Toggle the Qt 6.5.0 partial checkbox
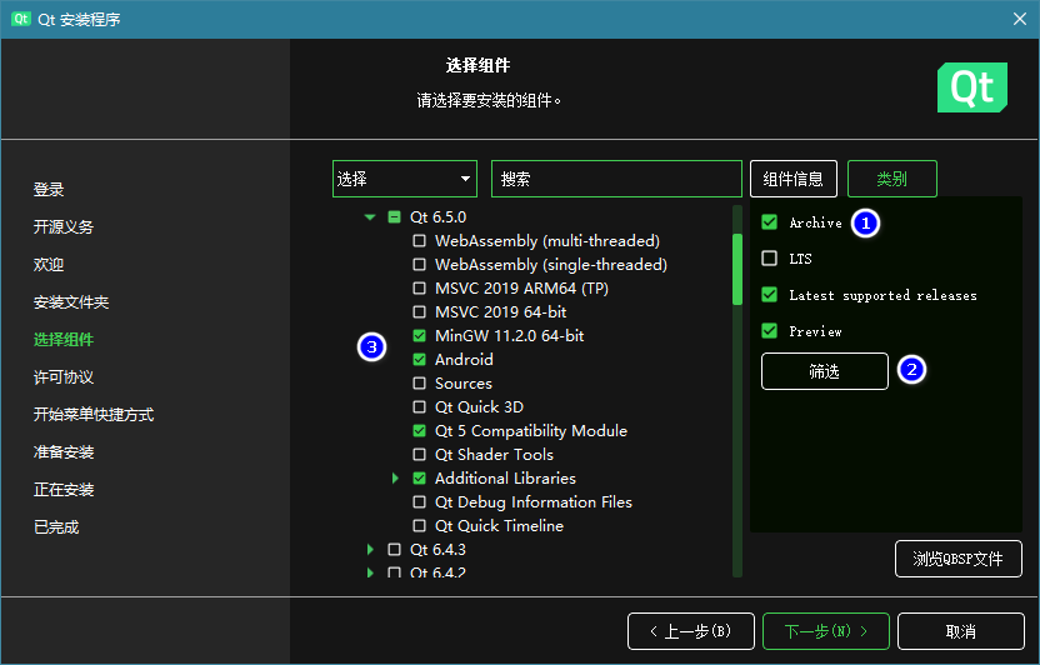This screenshot has height=665, width=1040. 394,217
